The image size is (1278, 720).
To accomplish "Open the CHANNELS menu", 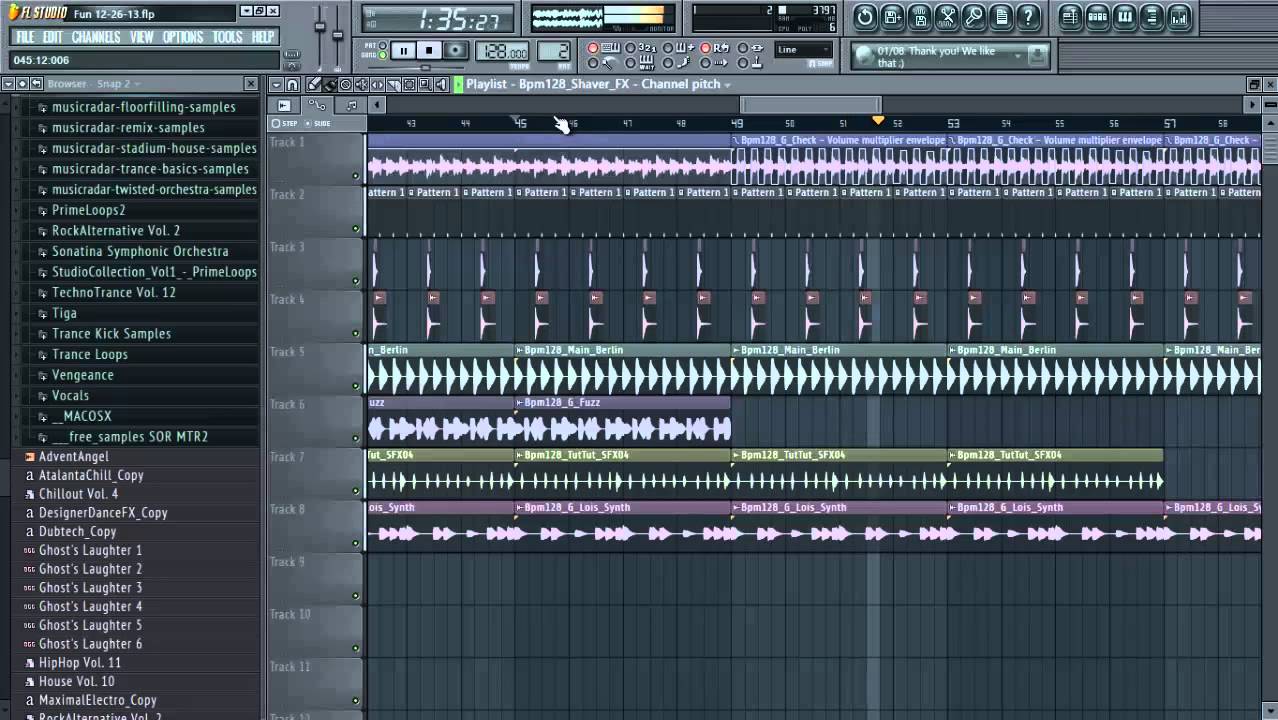I will click(x=96, y=37).
